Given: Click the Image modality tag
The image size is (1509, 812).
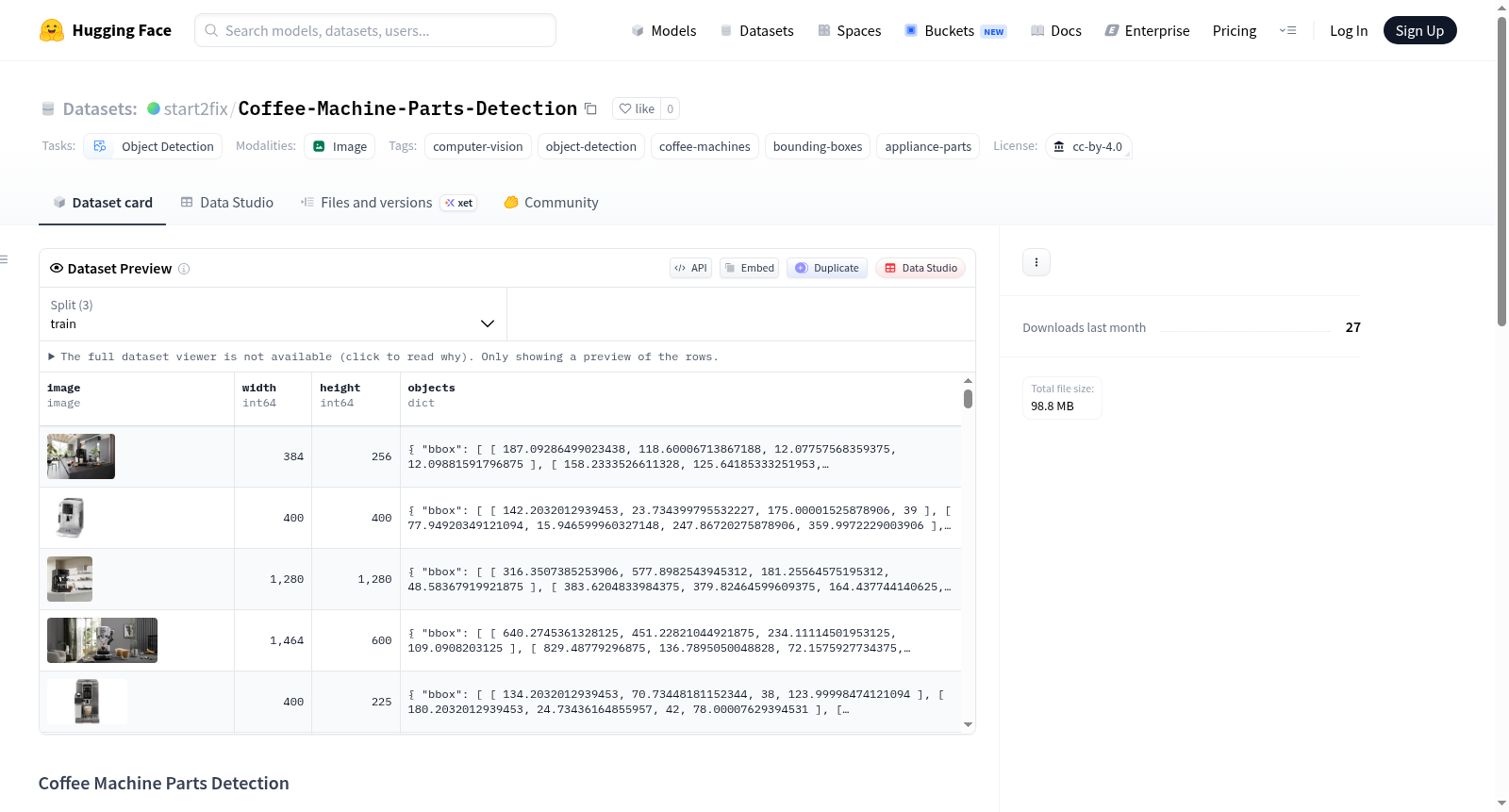Looking at the screenshot, I should click(340, 146).
